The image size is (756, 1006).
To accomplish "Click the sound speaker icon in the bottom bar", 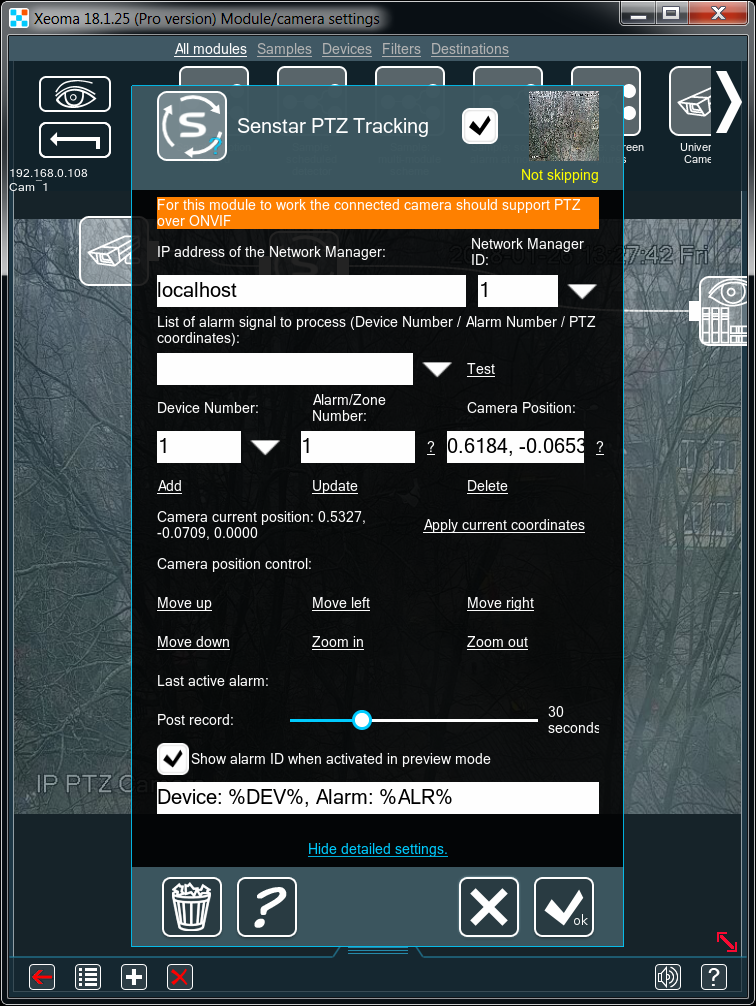I will point(667,977).
